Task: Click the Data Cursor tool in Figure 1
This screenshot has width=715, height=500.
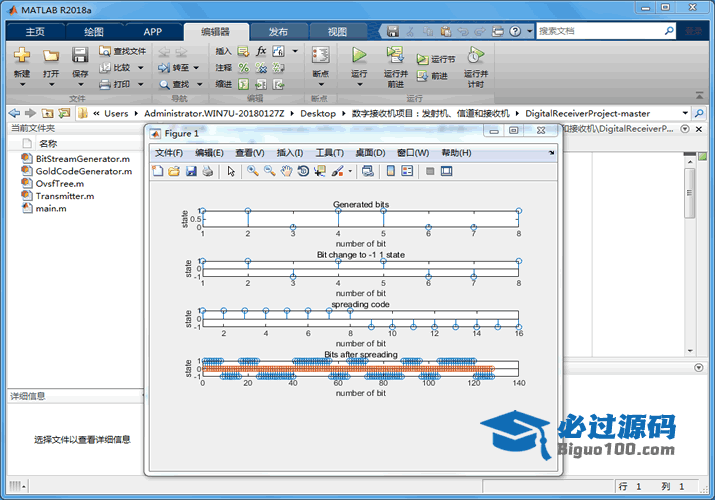Action: coord(320,171)
